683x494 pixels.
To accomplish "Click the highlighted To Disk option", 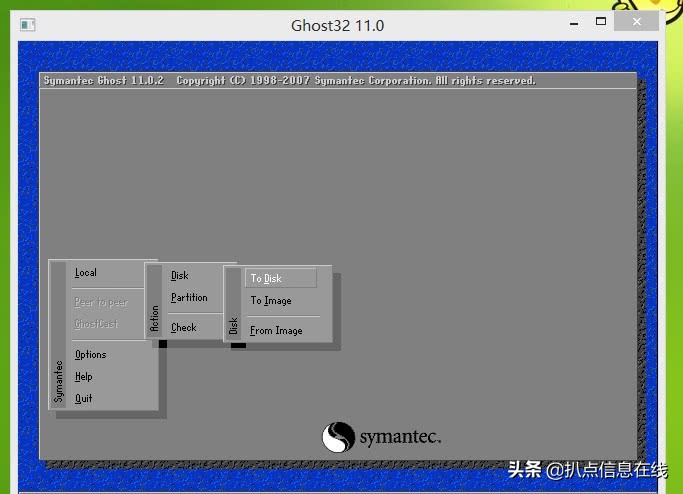I will (x=281, y=278).
